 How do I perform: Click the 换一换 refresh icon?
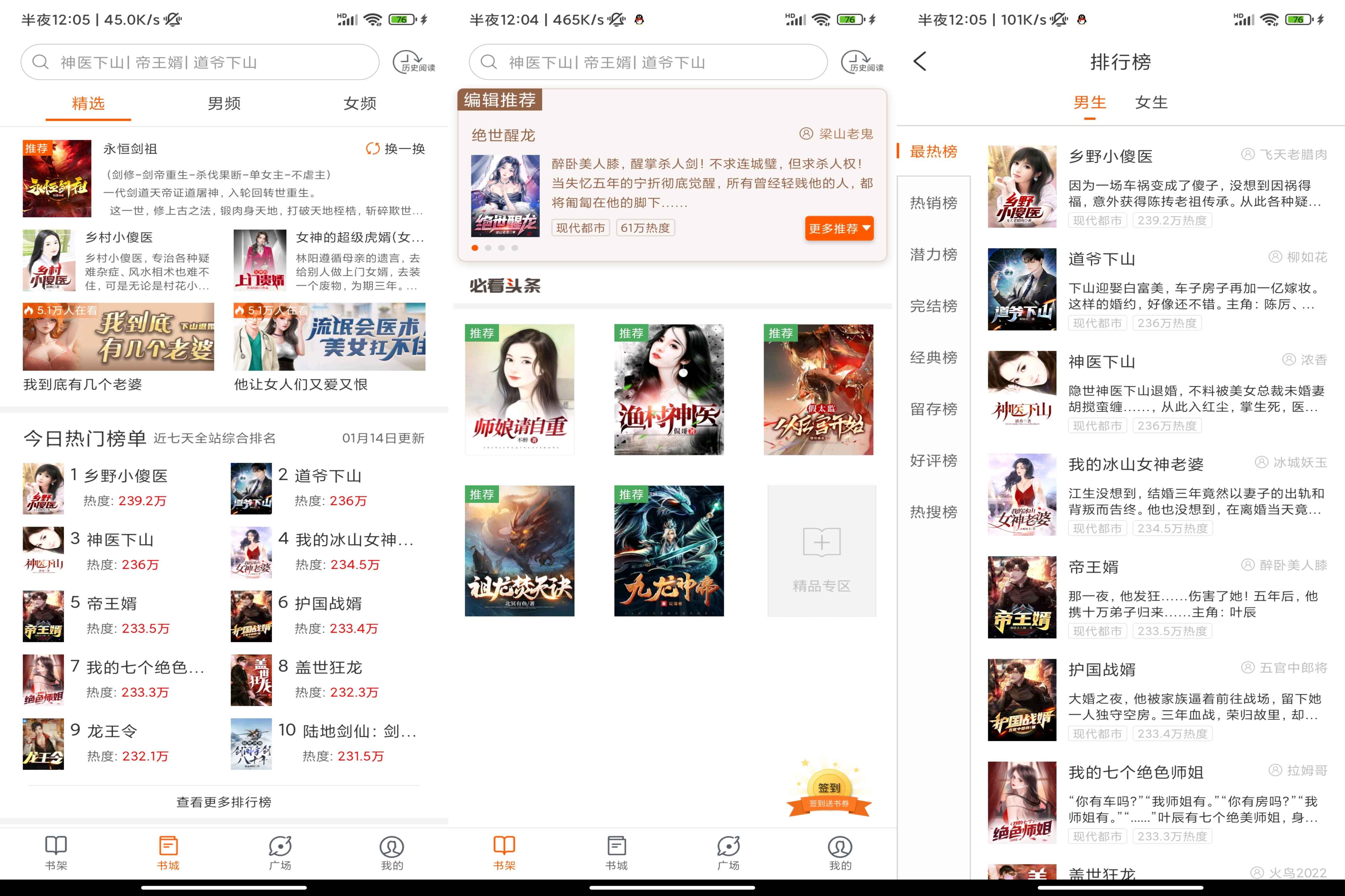click(373, 149)
